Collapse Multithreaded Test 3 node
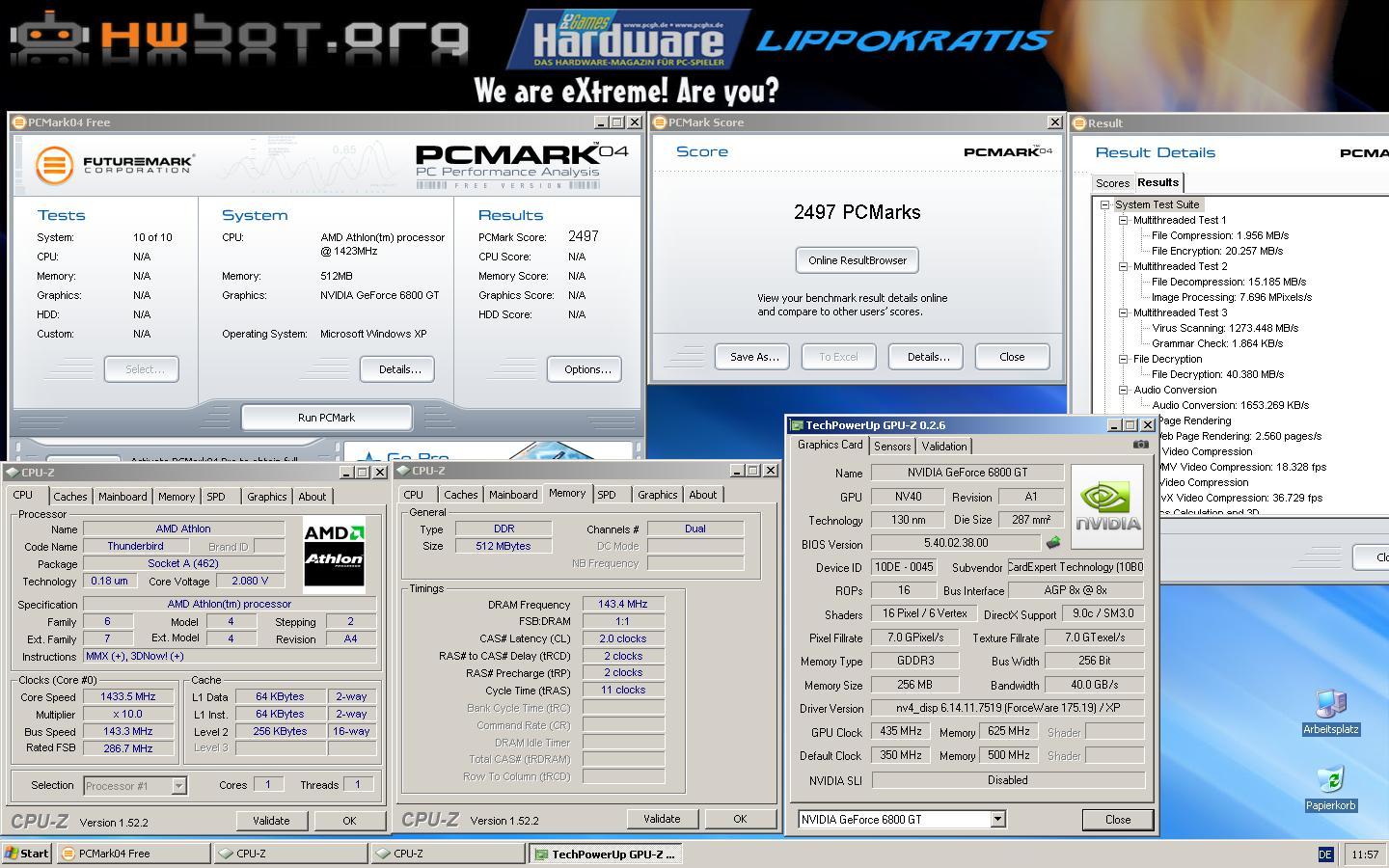Viewport: 1389px width, 868px height. [1124, 312]
